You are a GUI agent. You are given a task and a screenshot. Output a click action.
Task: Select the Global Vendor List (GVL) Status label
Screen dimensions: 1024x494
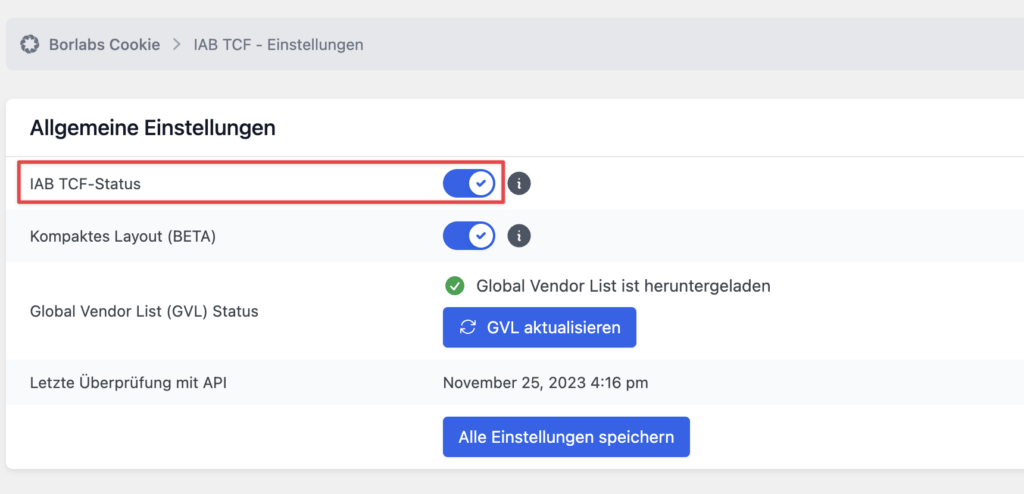coord(144,312)
